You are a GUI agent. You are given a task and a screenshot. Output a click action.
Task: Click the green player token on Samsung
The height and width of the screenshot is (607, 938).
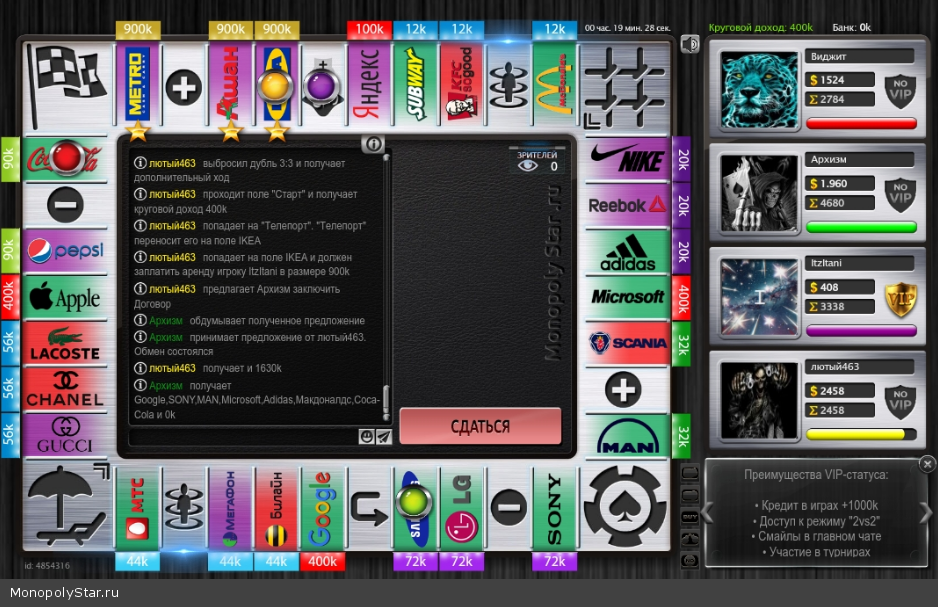pyautogui.click(x=414, y=501)
